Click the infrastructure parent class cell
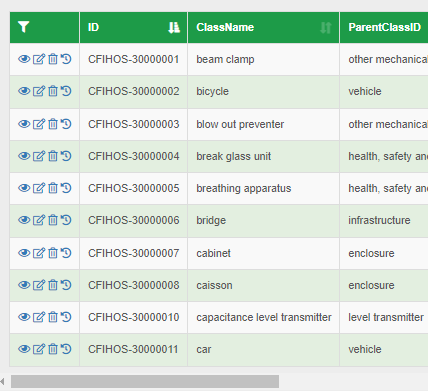This screenshot has height=391, width=428. [x=384, y=220]
